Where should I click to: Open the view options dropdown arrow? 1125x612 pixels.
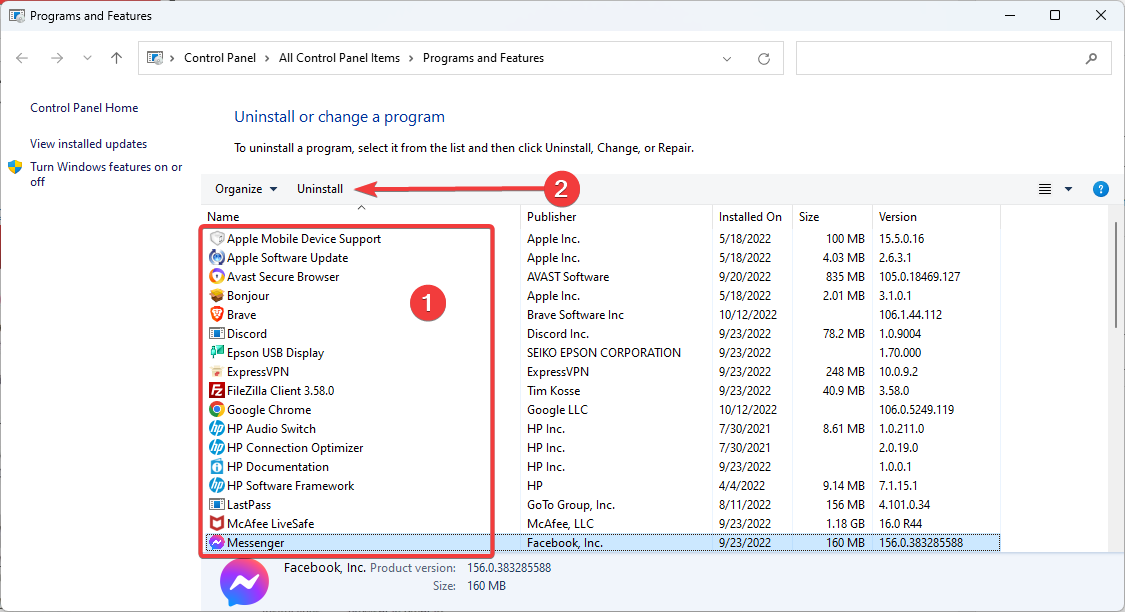point(1068,189)
